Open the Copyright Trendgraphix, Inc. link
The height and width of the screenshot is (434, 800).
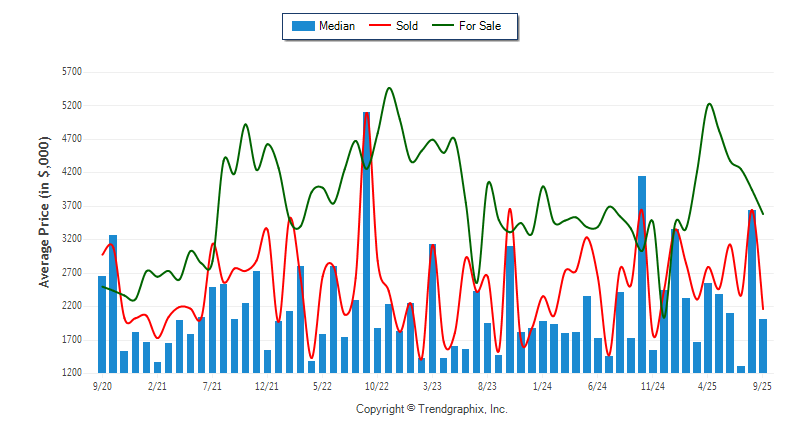tap(432, 410)
